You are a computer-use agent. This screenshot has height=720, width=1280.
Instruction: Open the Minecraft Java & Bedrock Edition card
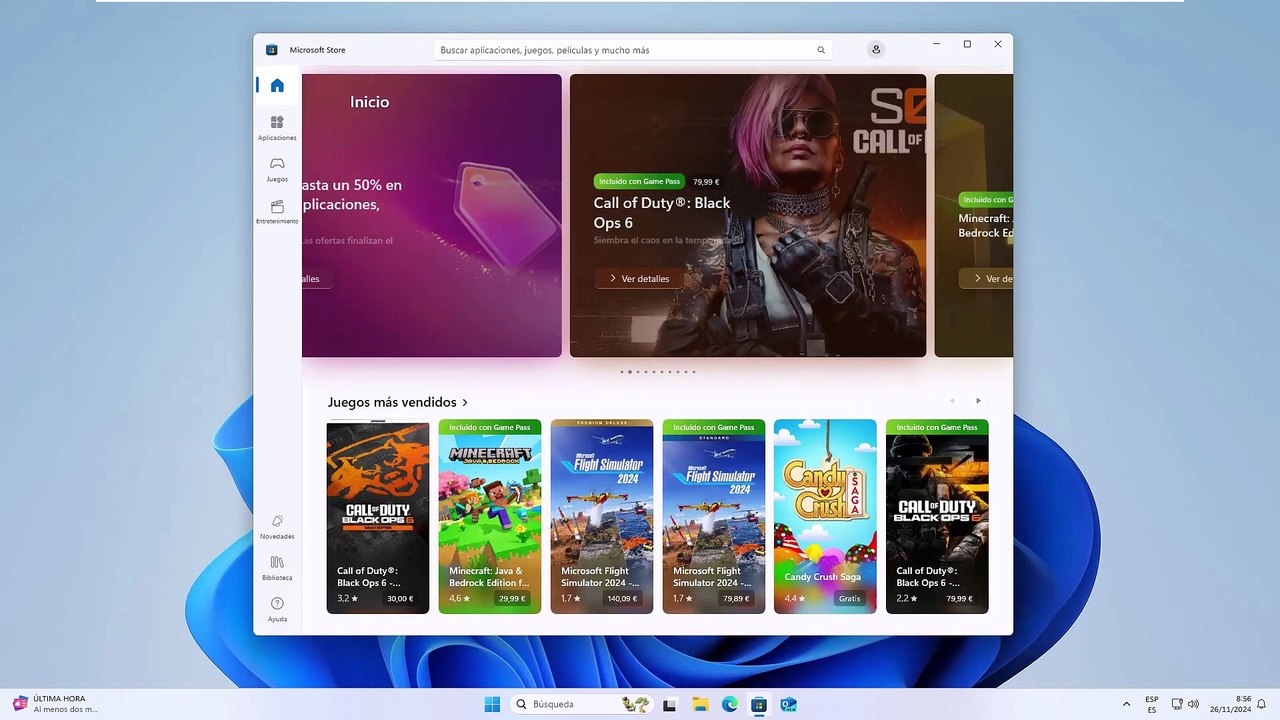[490, 516]
